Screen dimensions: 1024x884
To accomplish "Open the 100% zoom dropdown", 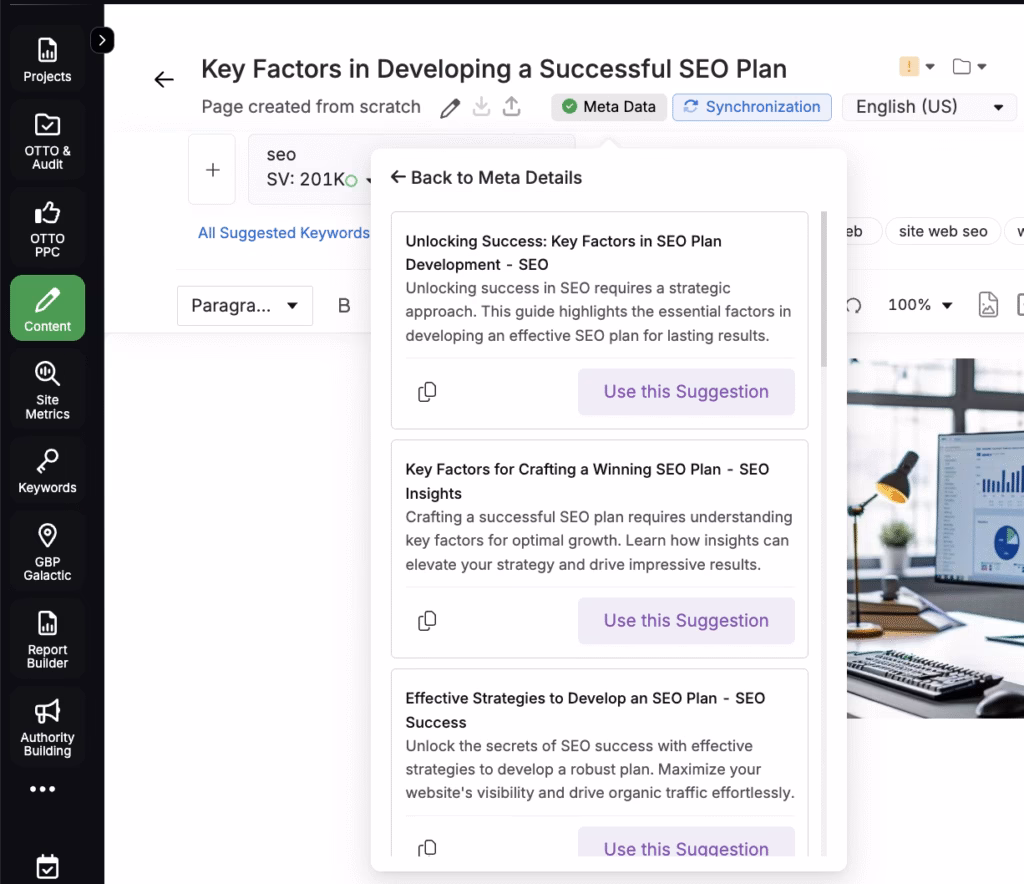I will pyautogui.click(x=920, y=305).
